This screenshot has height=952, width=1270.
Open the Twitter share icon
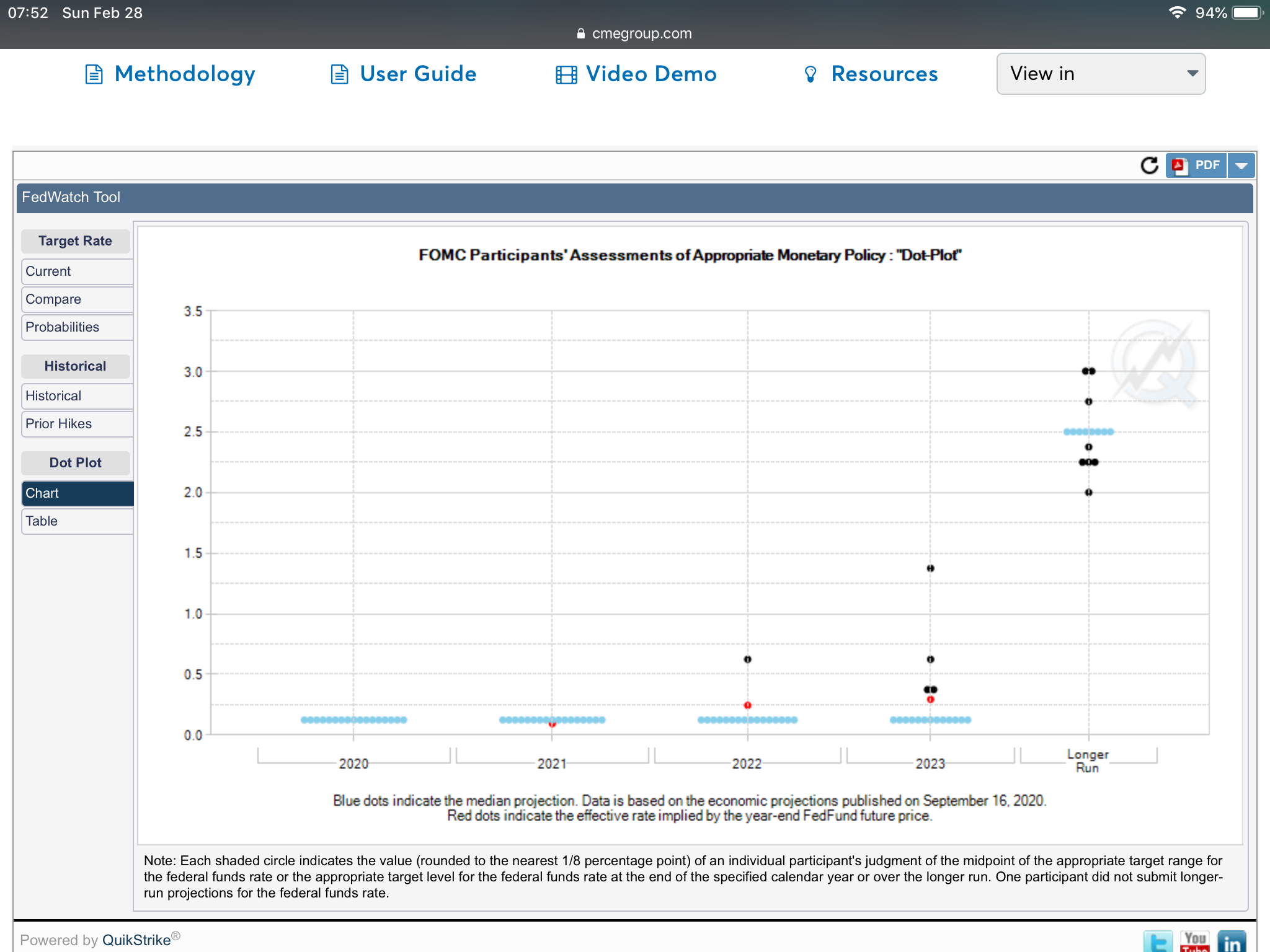coord(1158,941)
